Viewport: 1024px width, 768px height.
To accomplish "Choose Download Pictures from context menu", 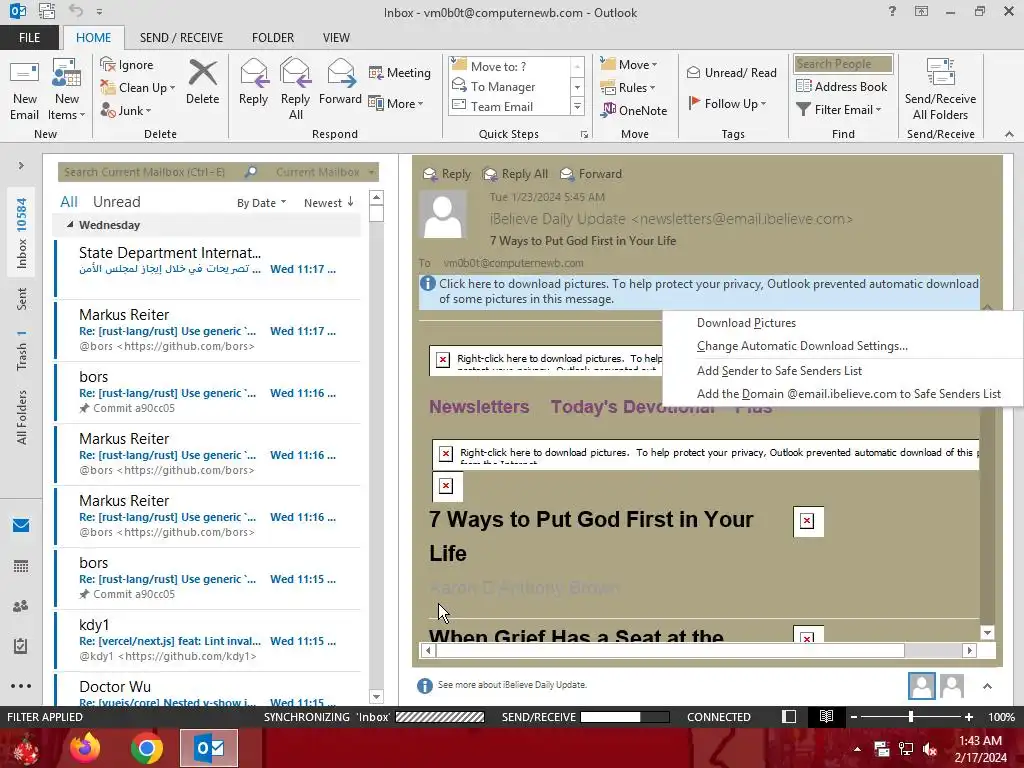I will (746, 323).
